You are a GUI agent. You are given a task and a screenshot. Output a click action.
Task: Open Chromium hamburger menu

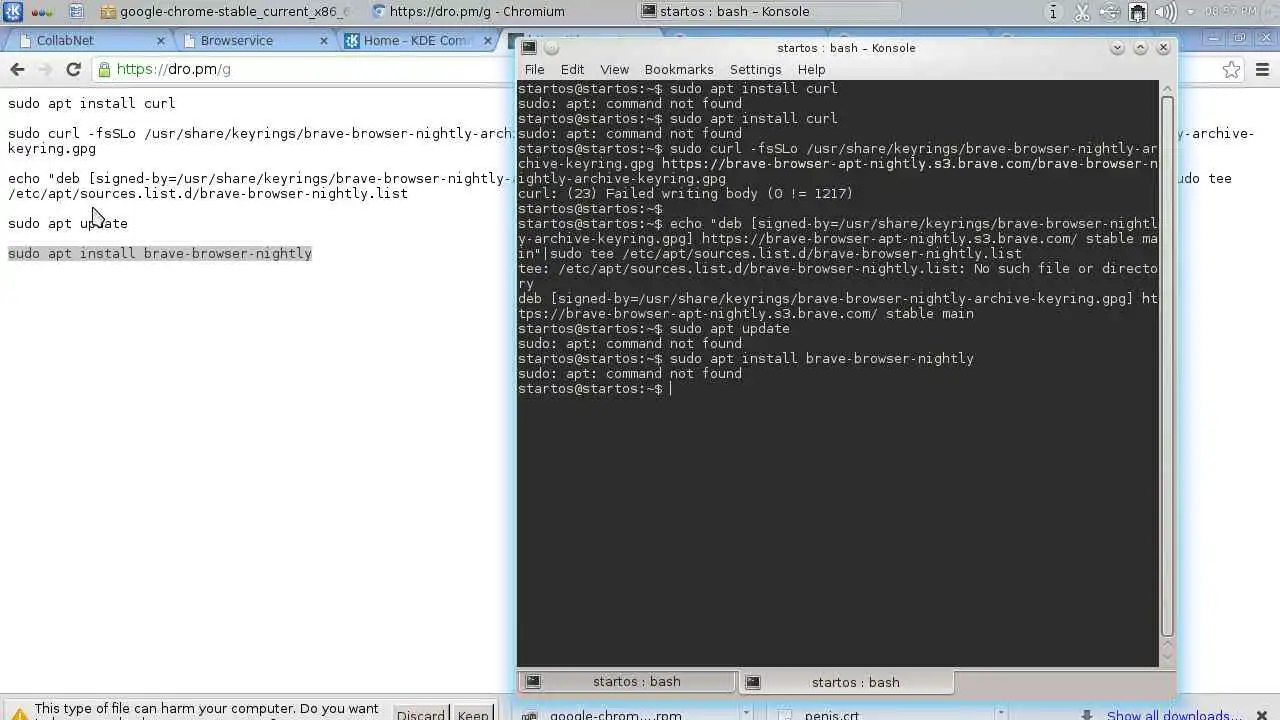1262,69
